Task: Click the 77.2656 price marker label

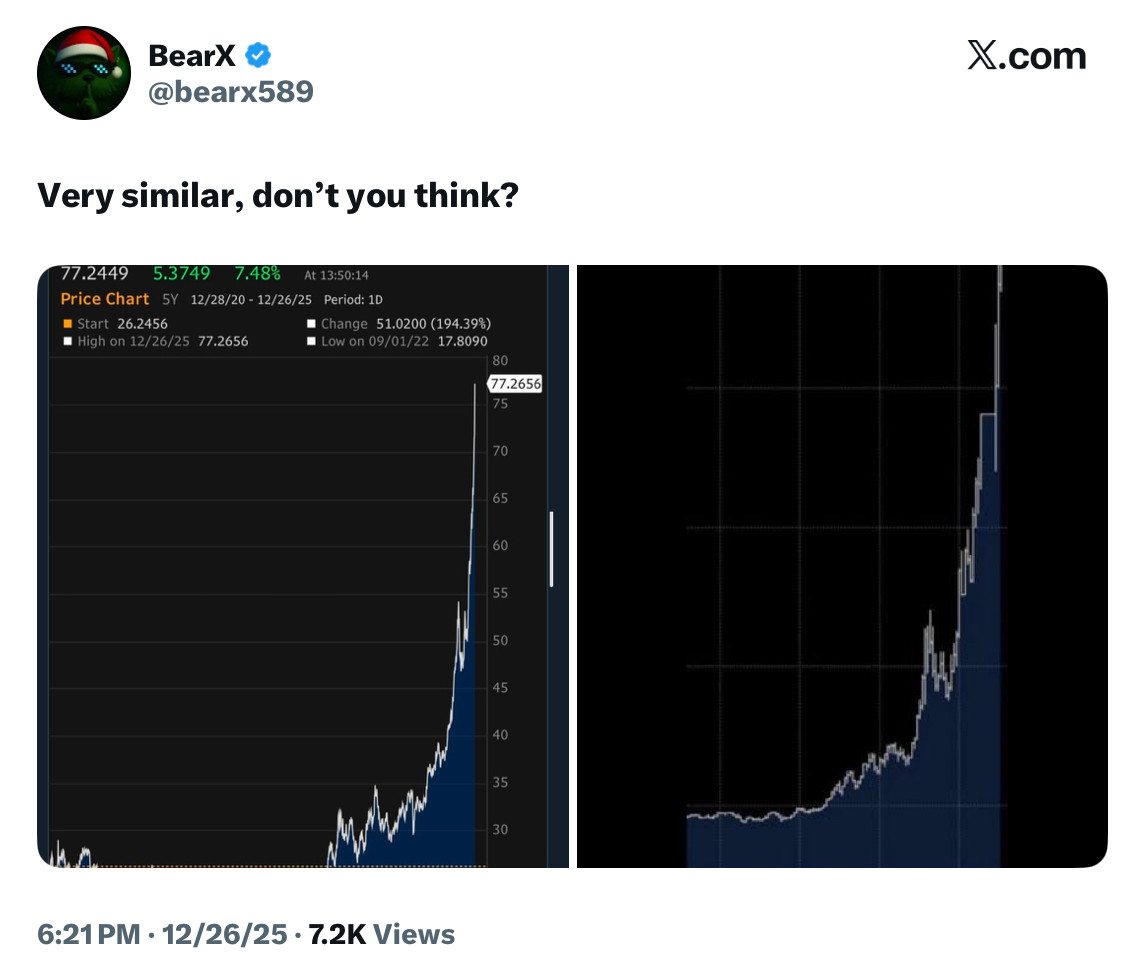Action: pos(515,384)
